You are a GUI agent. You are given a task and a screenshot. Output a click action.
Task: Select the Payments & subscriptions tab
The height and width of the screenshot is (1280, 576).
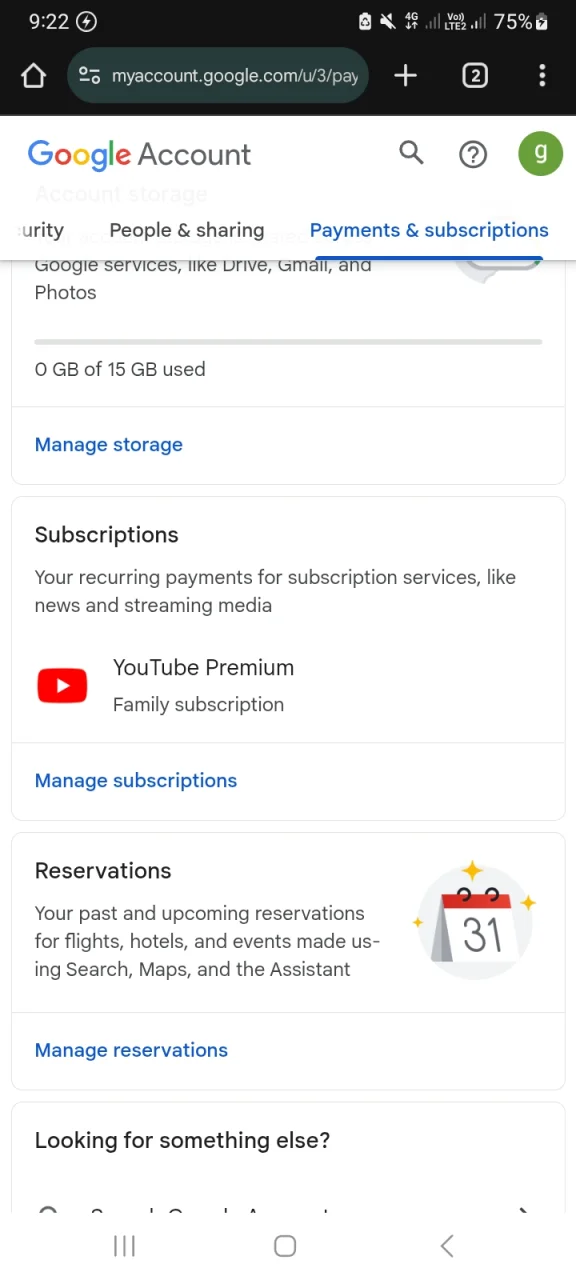tap(429, 230)
